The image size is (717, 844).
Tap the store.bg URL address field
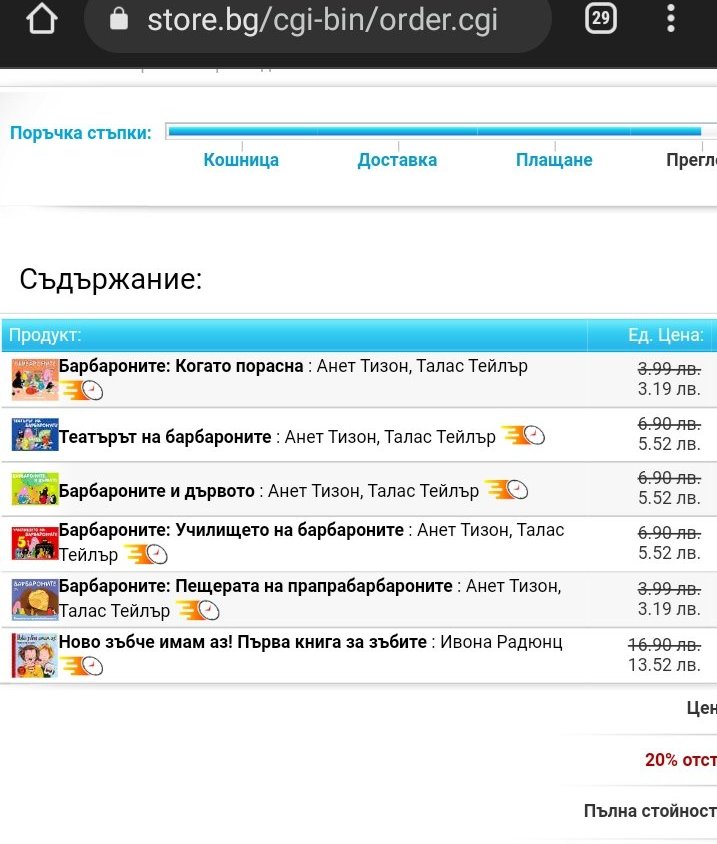coord(322,20)
